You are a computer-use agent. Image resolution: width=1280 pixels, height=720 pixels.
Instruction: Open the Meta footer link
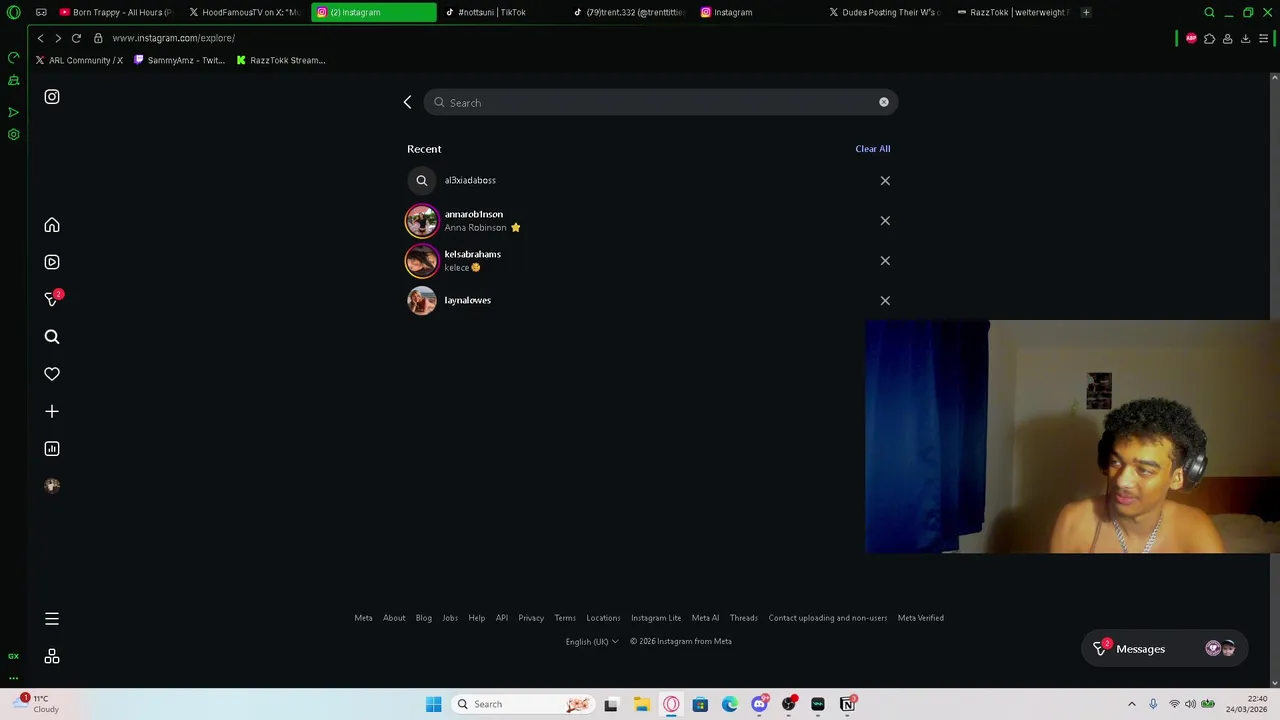click(363, 618)
